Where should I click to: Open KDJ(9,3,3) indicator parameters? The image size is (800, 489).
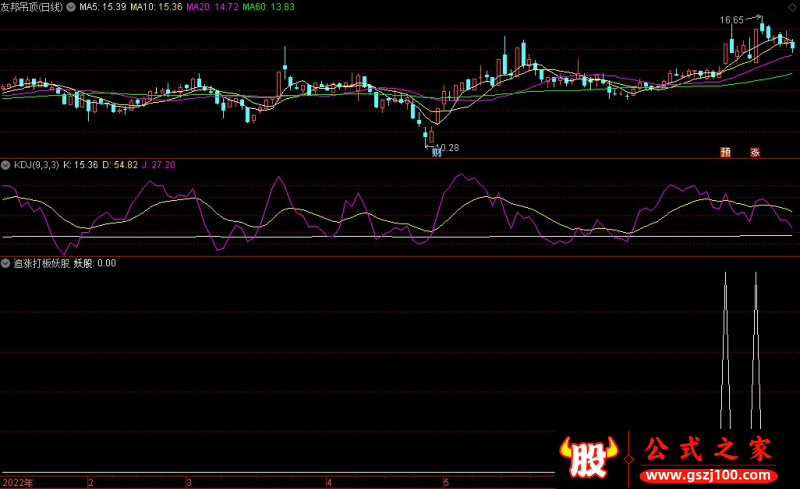coord(36,165)
